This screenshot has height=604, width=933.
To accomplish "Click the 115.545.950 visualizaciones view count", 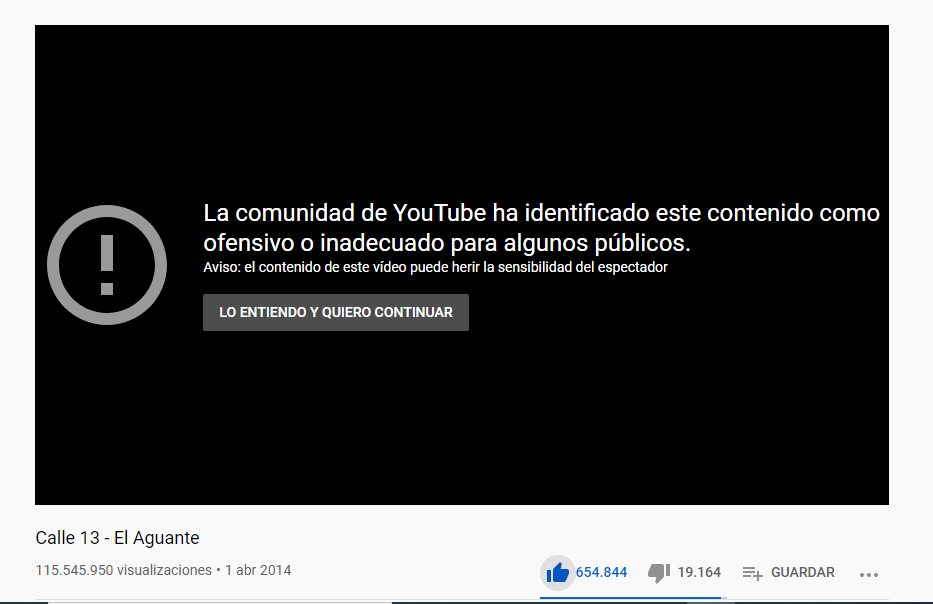I will tap(122, 570).
